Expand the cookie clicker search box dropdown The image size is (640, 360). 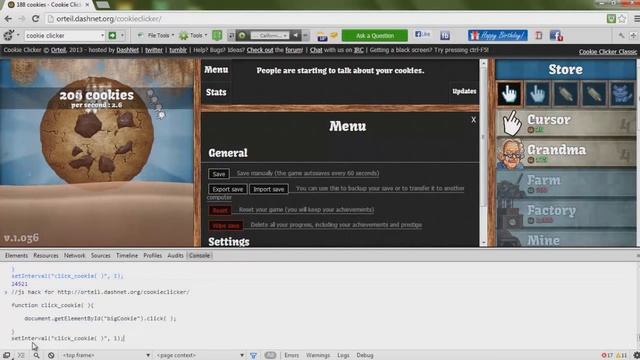[102, 36]
